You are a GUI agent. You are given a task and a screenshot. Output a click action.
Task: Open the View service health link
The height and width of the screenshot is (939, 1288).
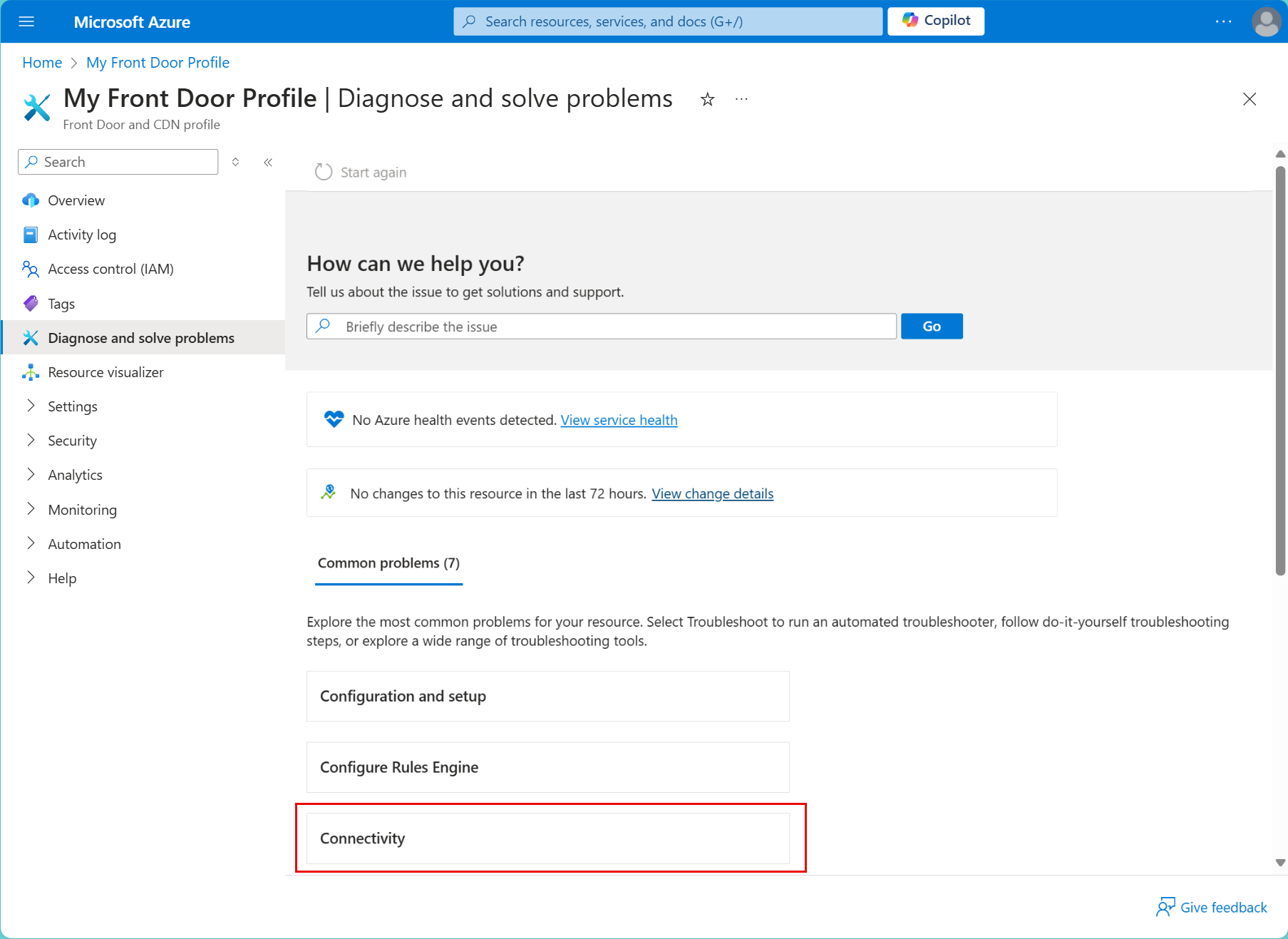[x=619, y=420]
